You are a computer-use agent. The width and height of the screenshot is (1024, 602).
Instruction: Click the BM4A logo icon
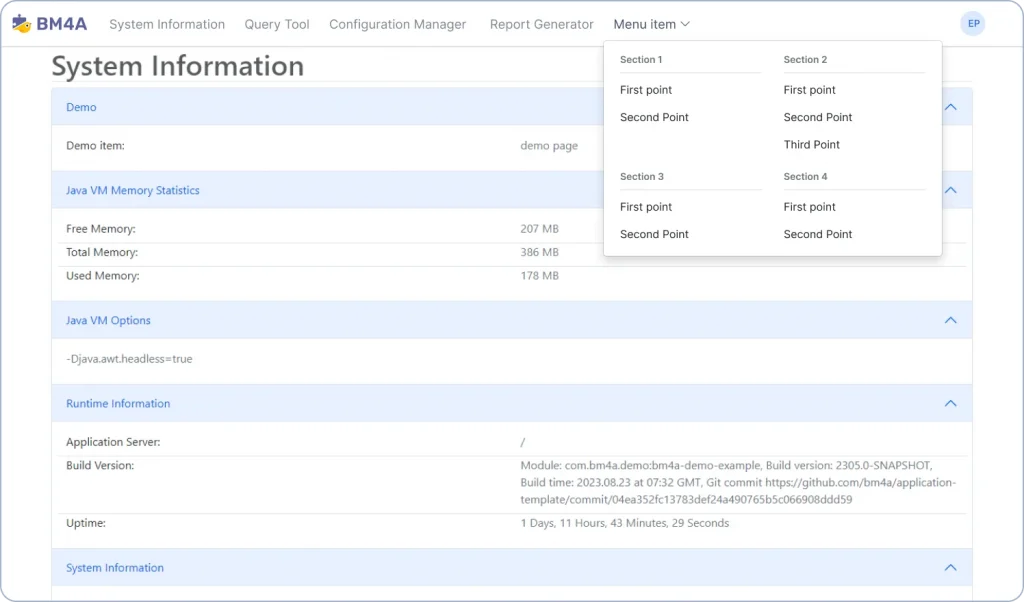pyautogui.click(x=22, y=24)
